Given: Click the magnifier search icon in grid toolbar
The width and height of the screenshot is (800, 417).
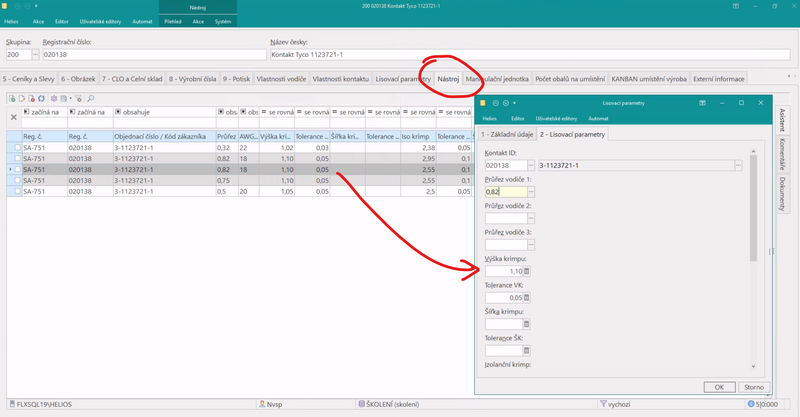Looking at the screenshot, I should [90, 99].
